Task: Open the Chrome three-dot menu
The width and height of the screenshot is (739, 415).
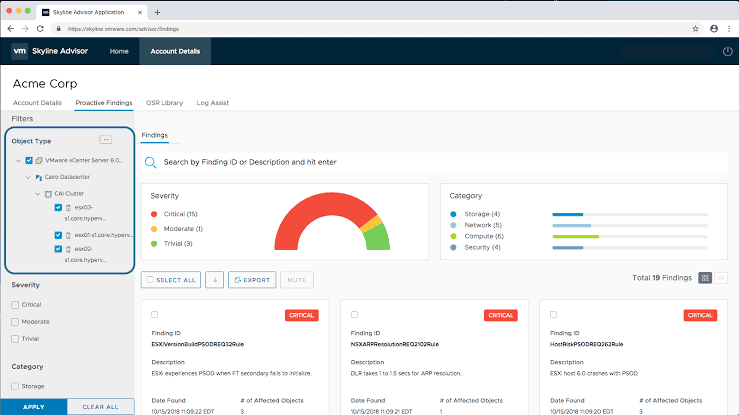Action: point(729,29)
